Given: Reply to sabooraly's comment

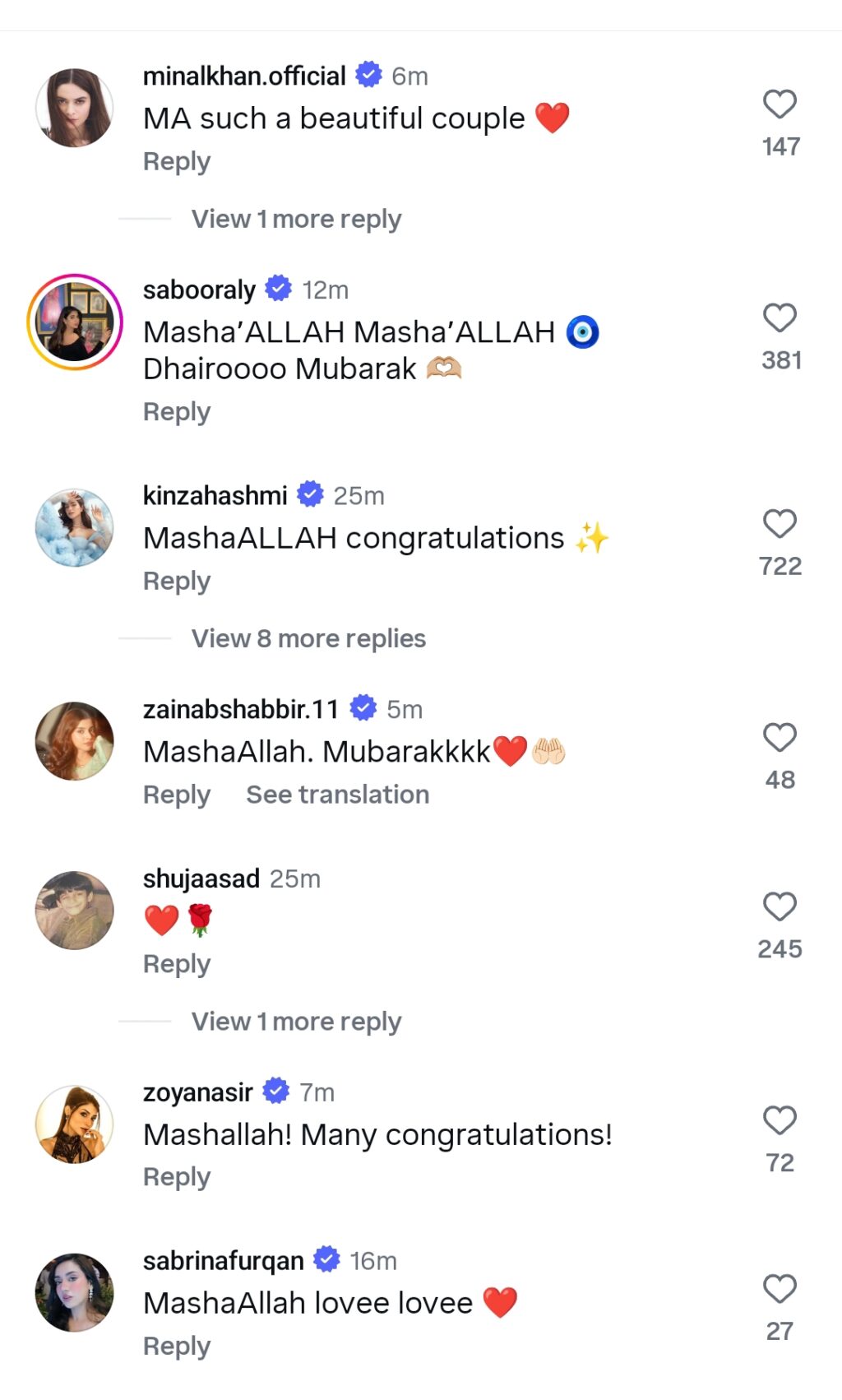Looking at the screenshot, I should pos(175,412).
